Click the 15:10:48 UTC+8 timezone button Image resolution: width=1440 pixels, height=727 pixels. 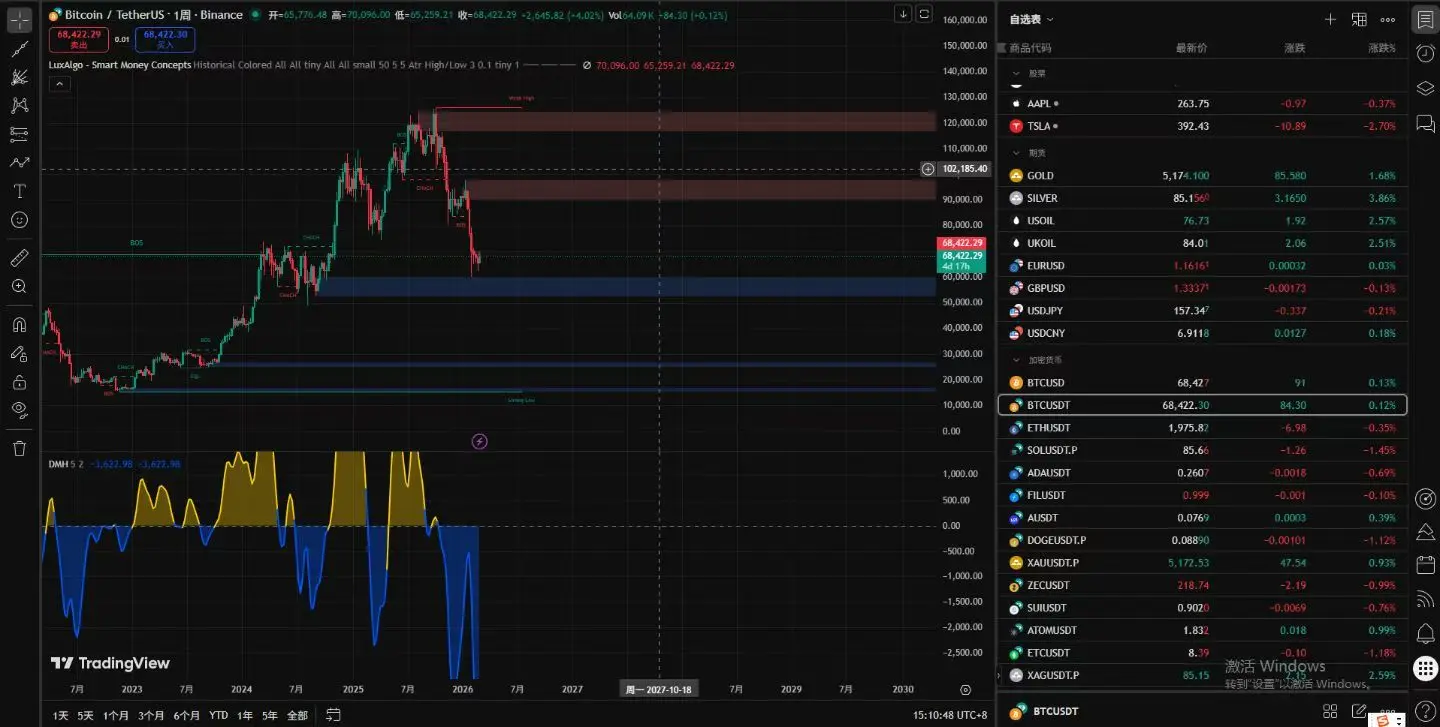pos(949,715)
